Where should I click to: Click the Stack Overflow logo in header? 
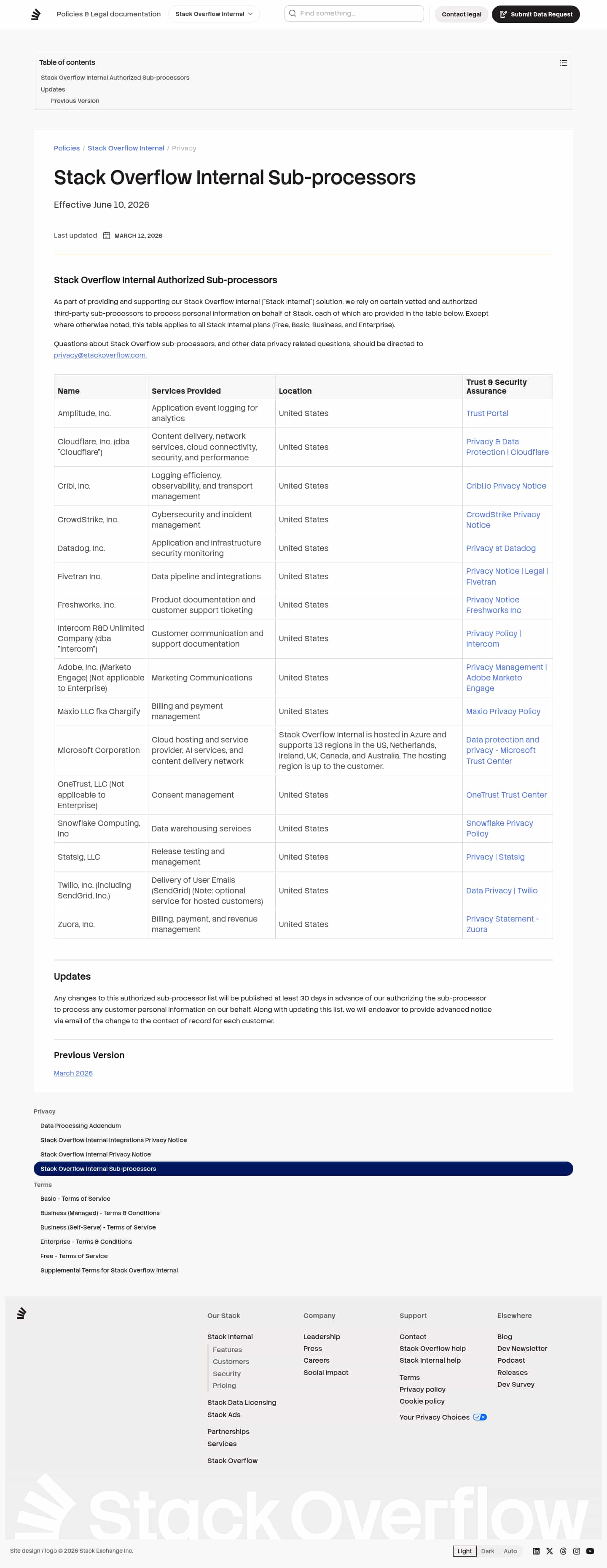(36, 14)
